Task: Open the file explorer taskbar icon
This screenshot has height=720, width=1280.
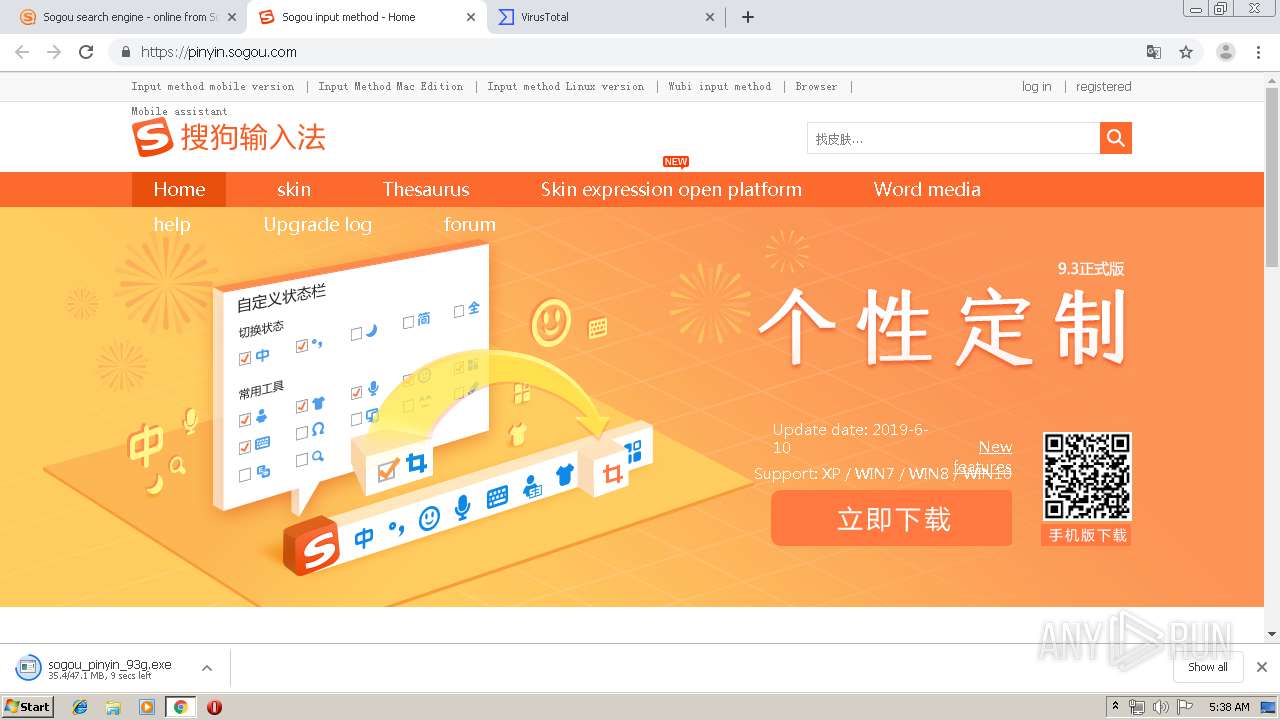Action: (x=113, y=707)
